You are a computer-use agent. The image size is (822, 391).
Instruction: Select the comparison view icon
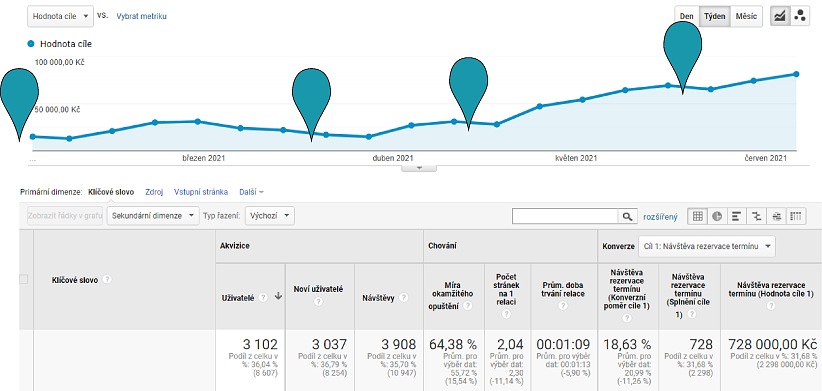pos(756,216)
